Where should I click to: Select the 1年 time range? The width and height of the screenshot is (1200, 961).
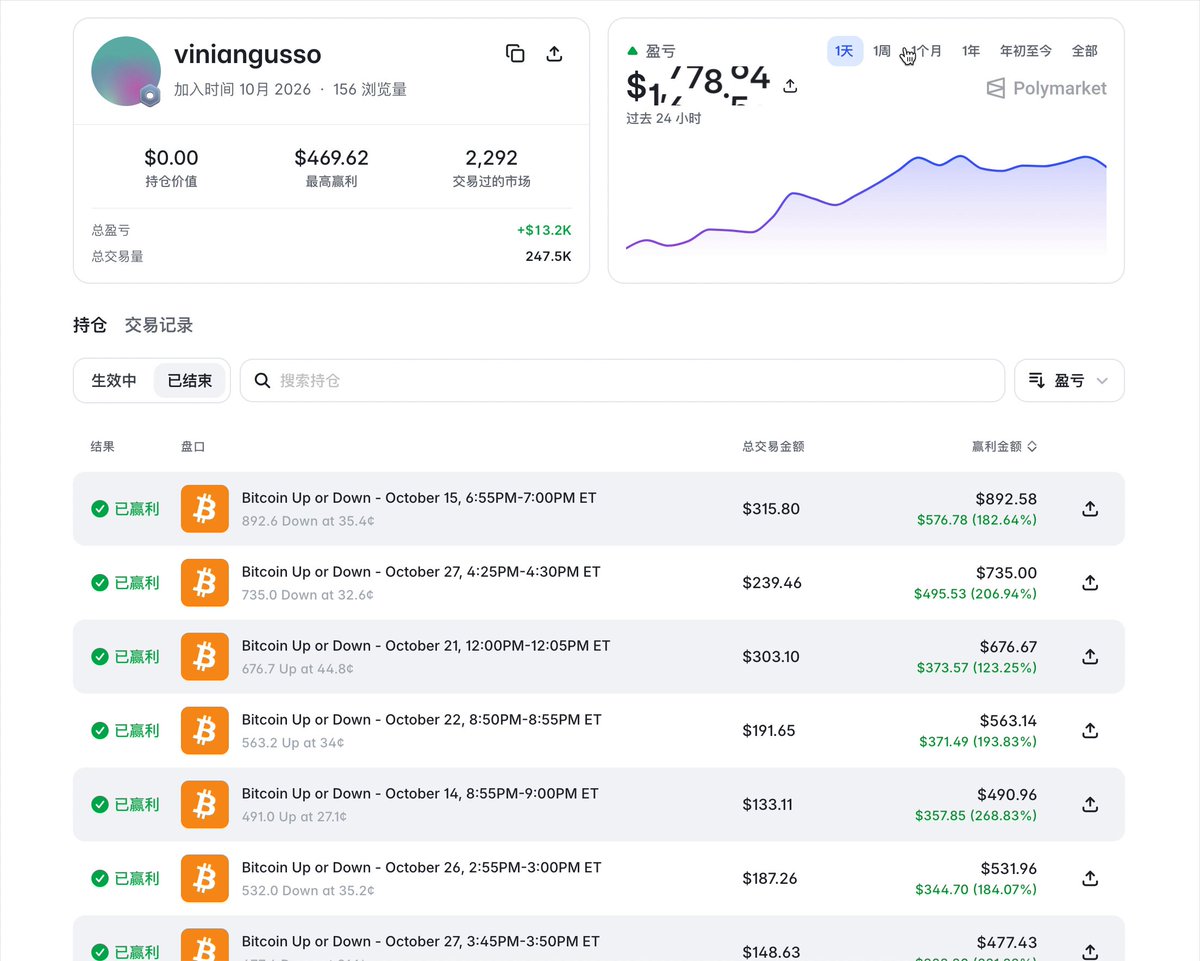[x=971, y=51]
